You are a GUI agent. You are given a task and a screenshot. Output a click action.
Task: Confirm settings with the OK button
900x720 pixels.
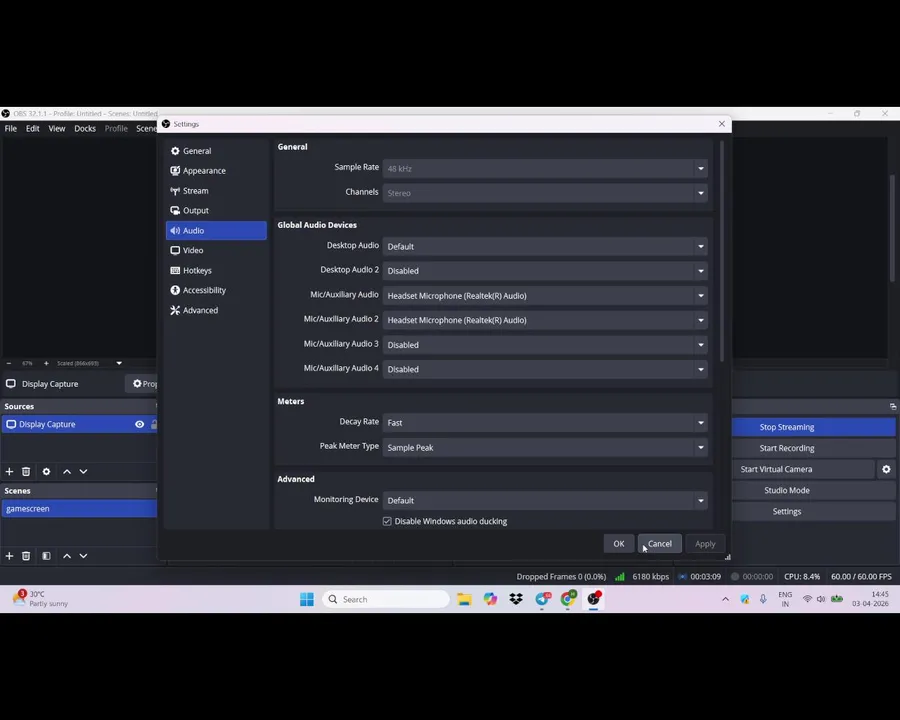point(619,544)
